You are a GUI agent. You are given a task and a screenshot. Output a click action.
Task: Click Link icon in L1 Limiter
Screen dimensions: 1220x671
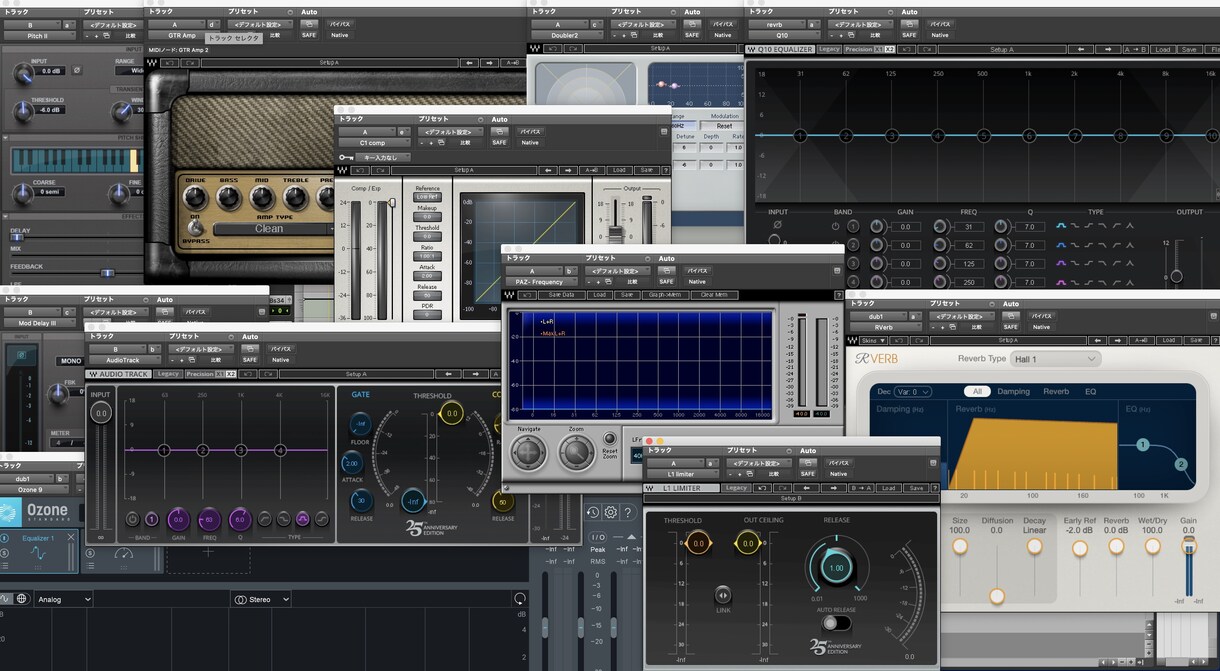click(x=722, y=594)
